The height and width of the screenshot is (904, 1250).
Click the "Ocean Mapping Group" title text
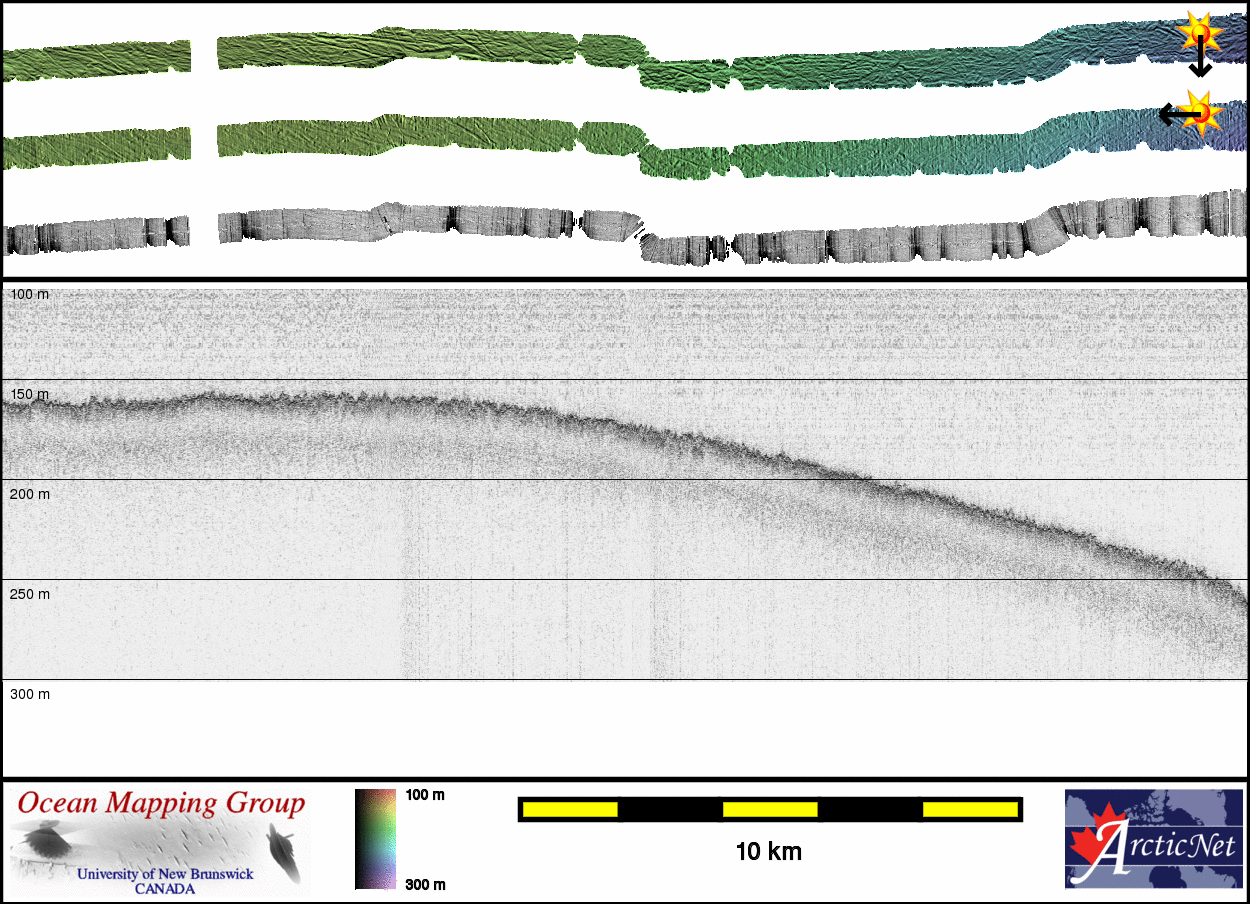(x=161, y=803)
